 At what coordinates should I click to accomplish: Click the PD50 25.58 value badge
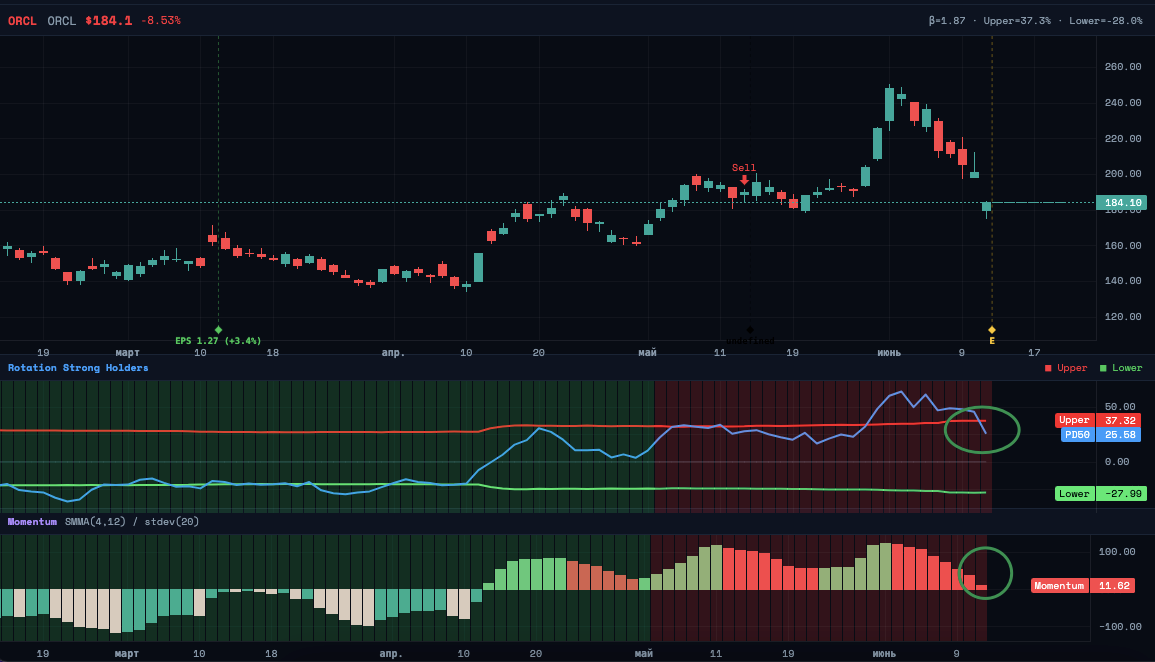click(x=1100, y=435)
